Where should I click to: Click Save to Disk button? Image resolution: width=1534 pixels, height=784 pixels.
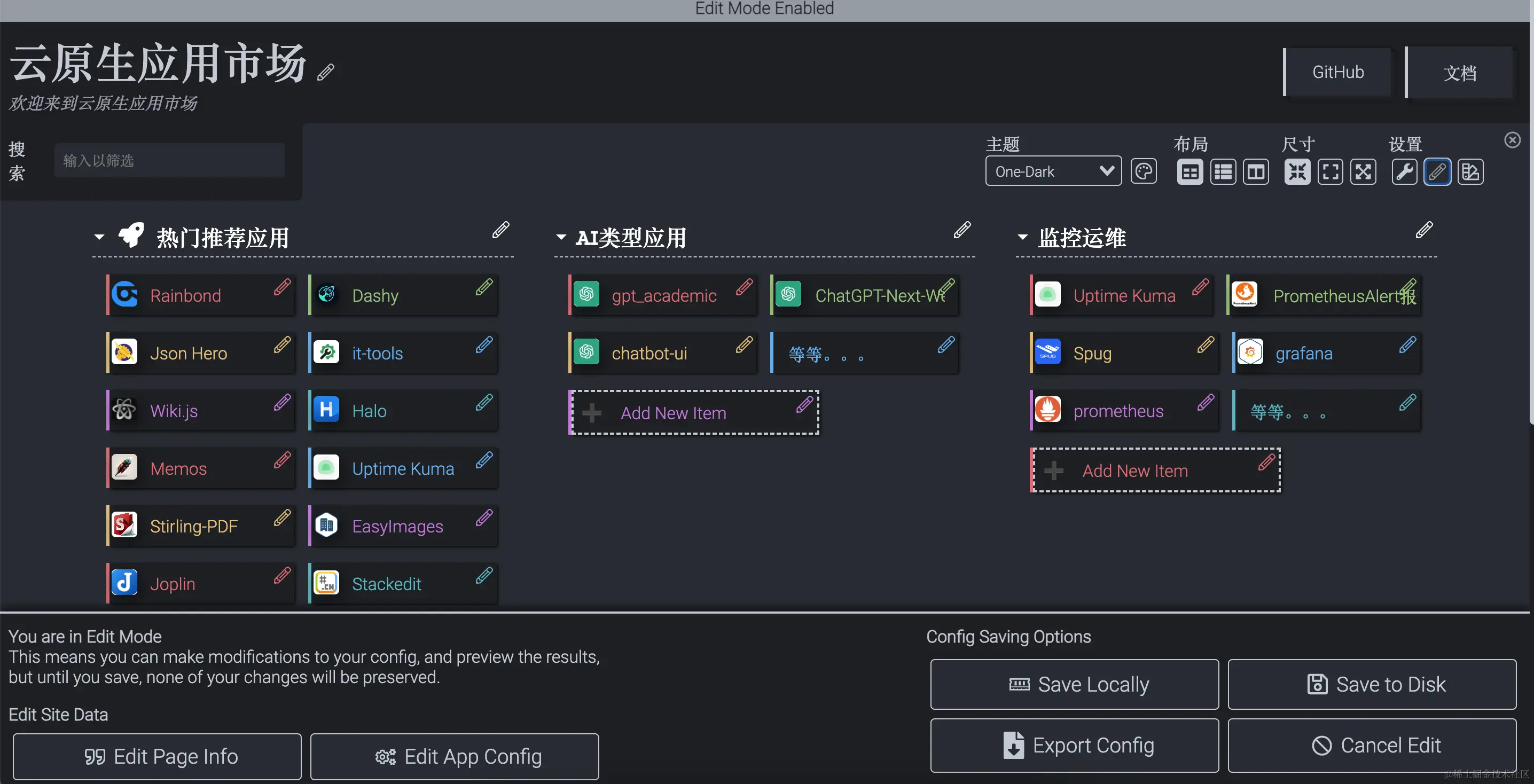point(1372,684)
